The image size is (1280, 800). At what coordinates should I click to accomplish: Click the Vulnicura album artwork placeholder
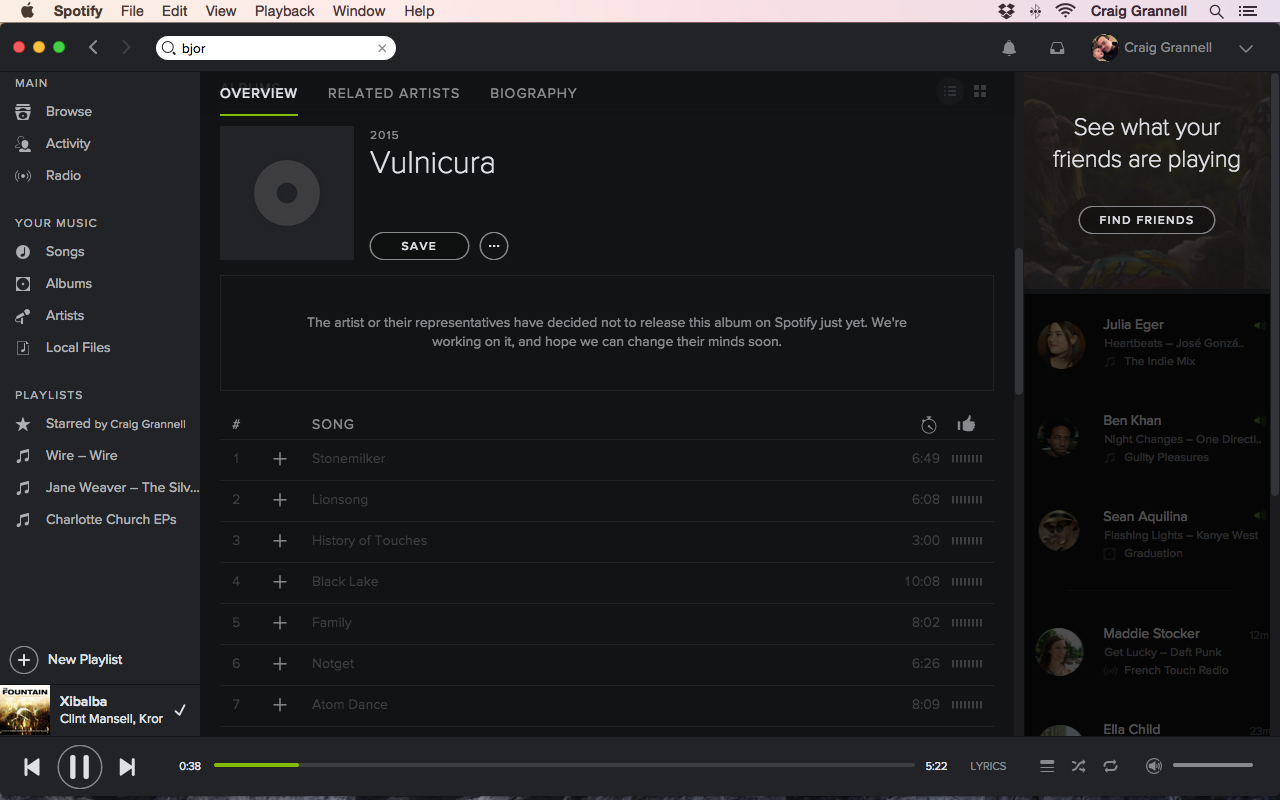tap(287, 193)
